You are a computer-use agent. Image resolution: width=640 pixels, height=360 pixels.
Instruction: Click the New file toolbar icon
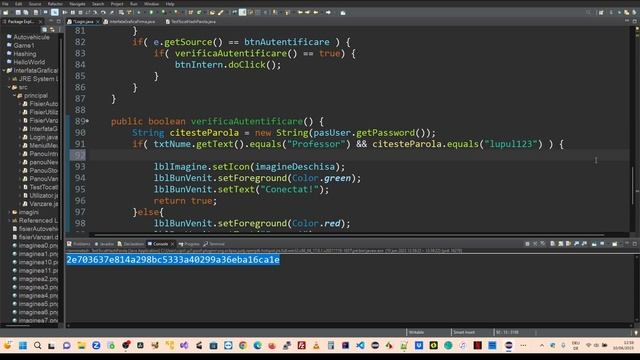click(5, 13)
